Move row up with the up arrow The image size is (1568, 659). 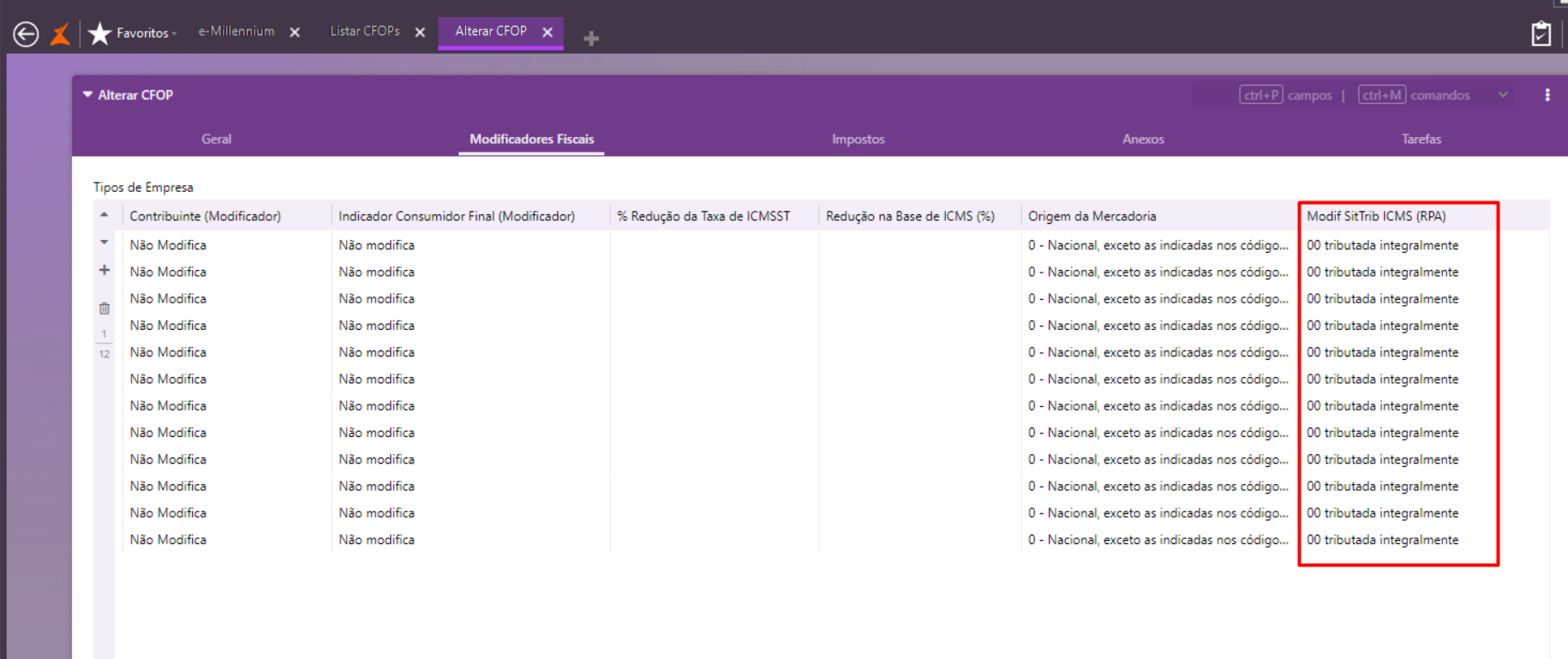pos(105,215)
